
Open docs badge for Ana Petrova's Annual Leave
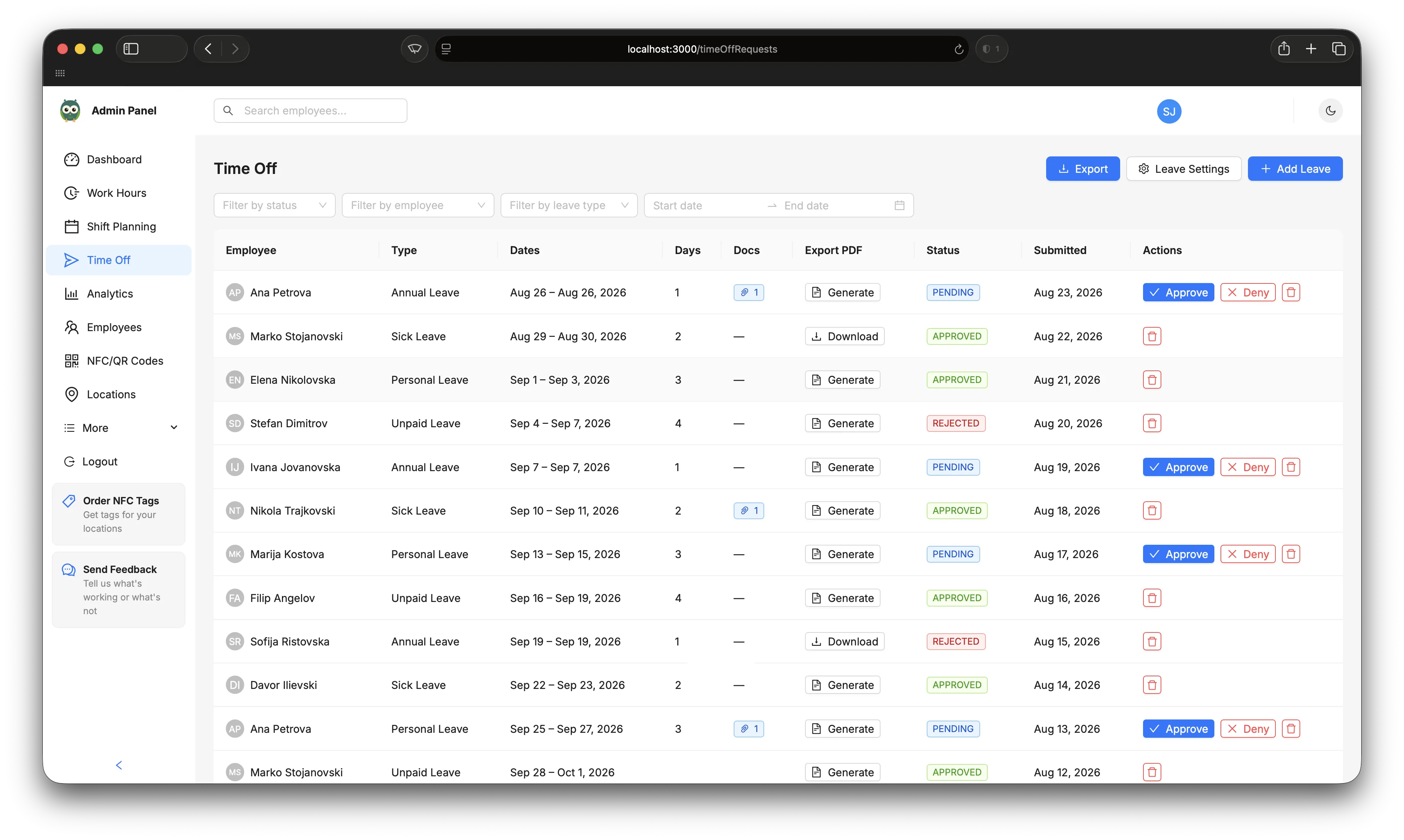[x=749, y=293]
